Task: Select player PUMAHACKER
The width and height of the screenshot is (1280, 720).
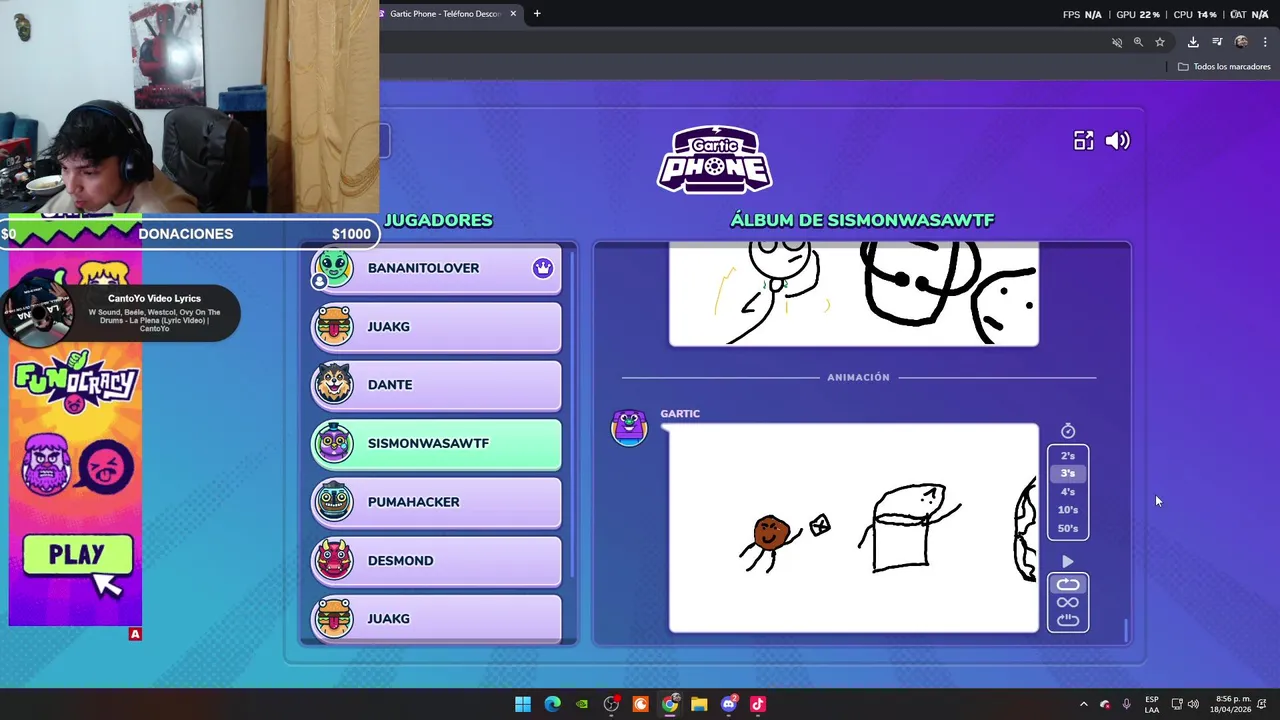Action: click(436, 502)
